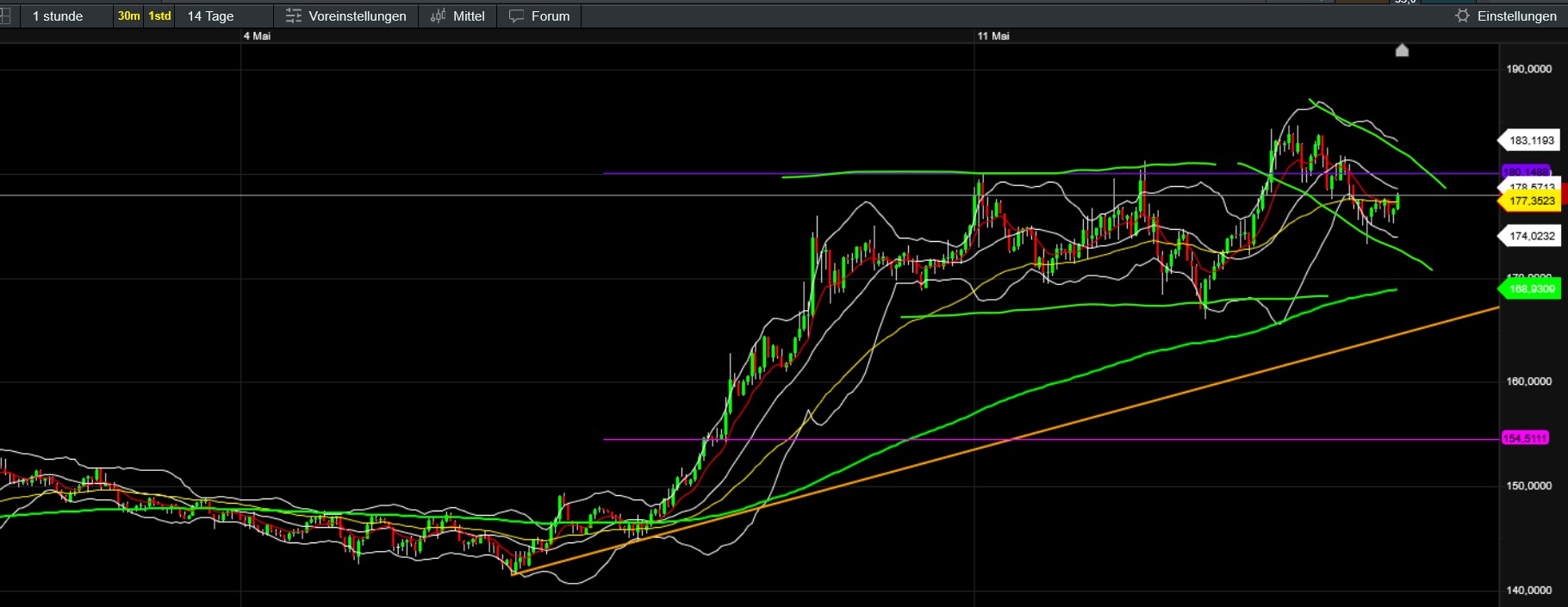Select the magenta 154,5111 price label

click(1526, 438)
